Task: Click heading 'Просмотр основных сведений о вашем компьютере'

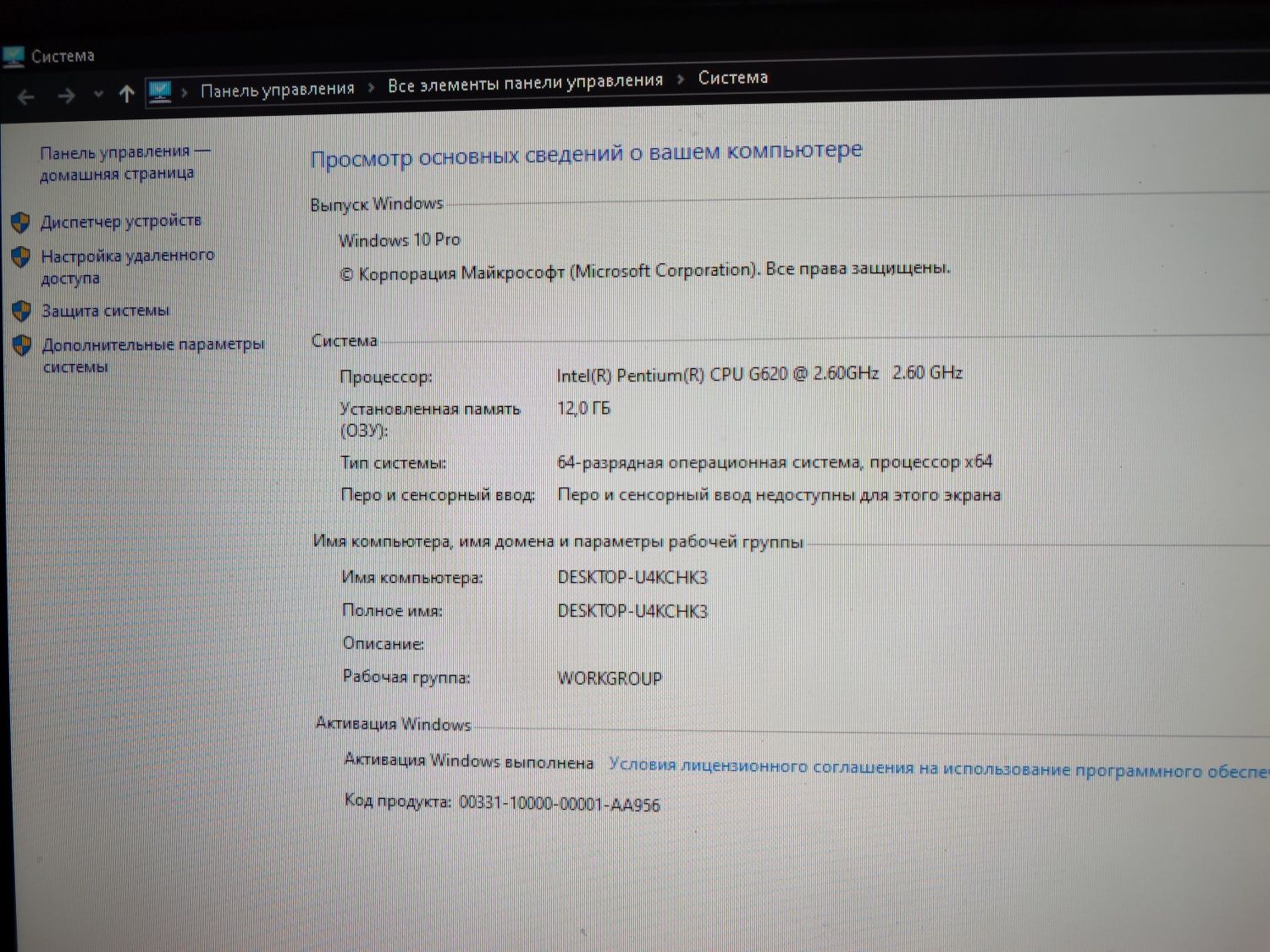Action: click(587, 155)
